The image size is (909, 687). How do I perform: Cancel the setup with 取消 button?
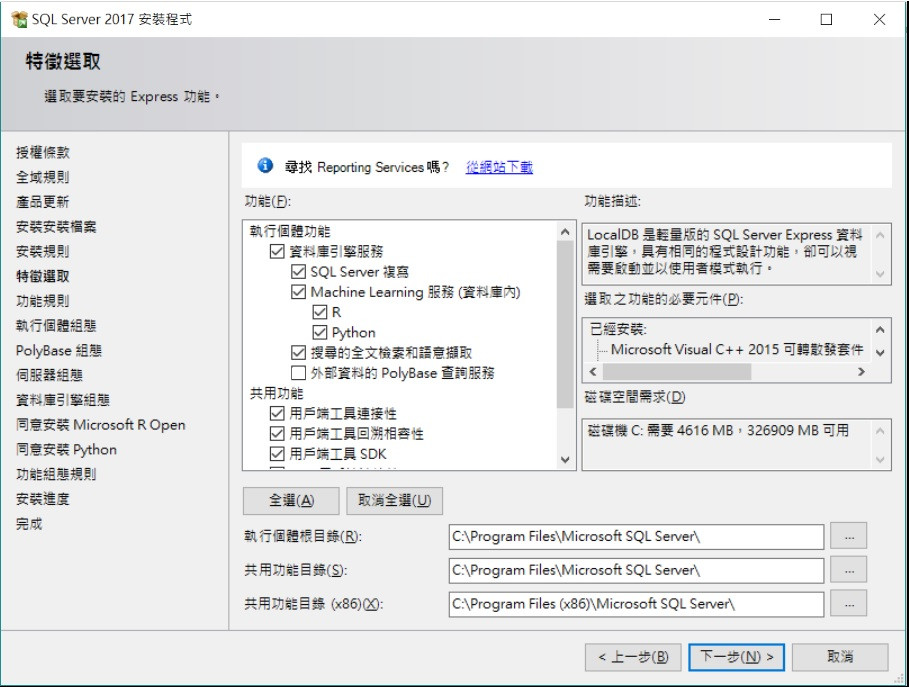840,657
